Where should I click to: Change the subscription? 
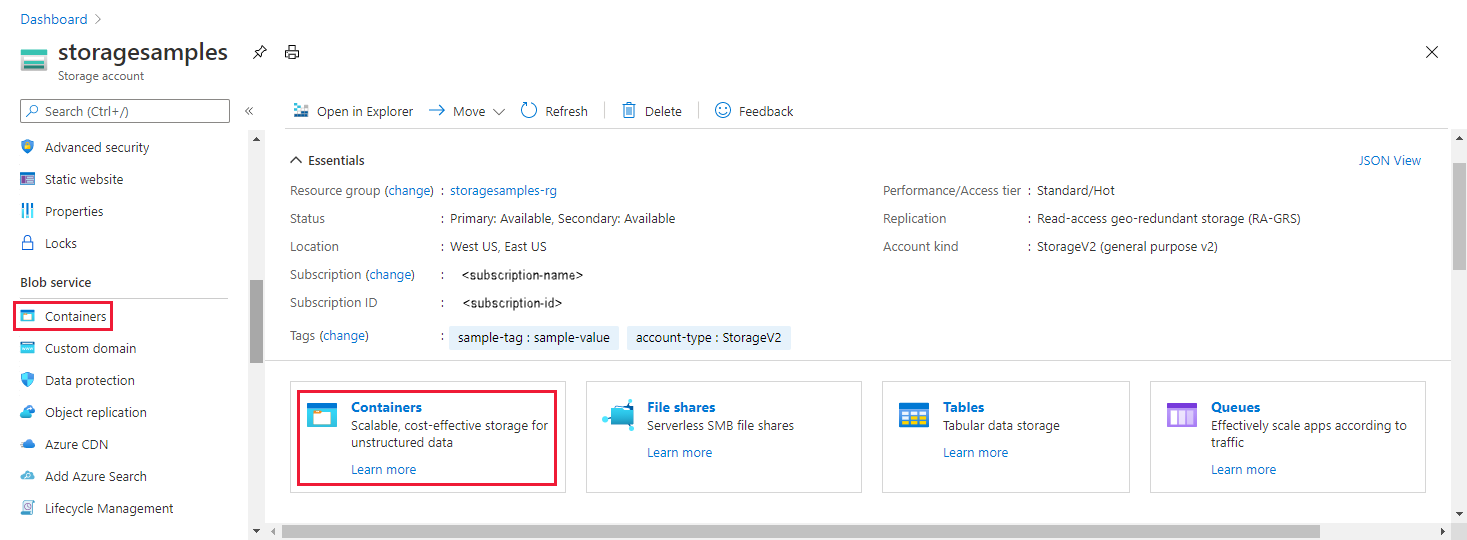(390, 274)
